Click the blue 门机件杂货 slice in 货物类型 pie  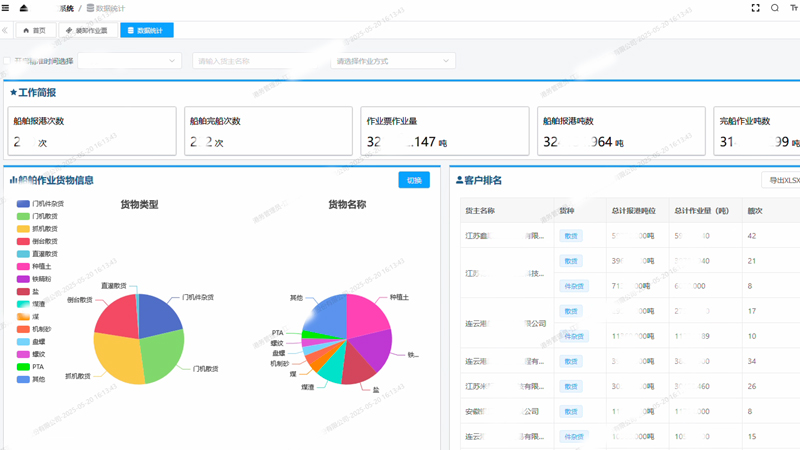158,316
